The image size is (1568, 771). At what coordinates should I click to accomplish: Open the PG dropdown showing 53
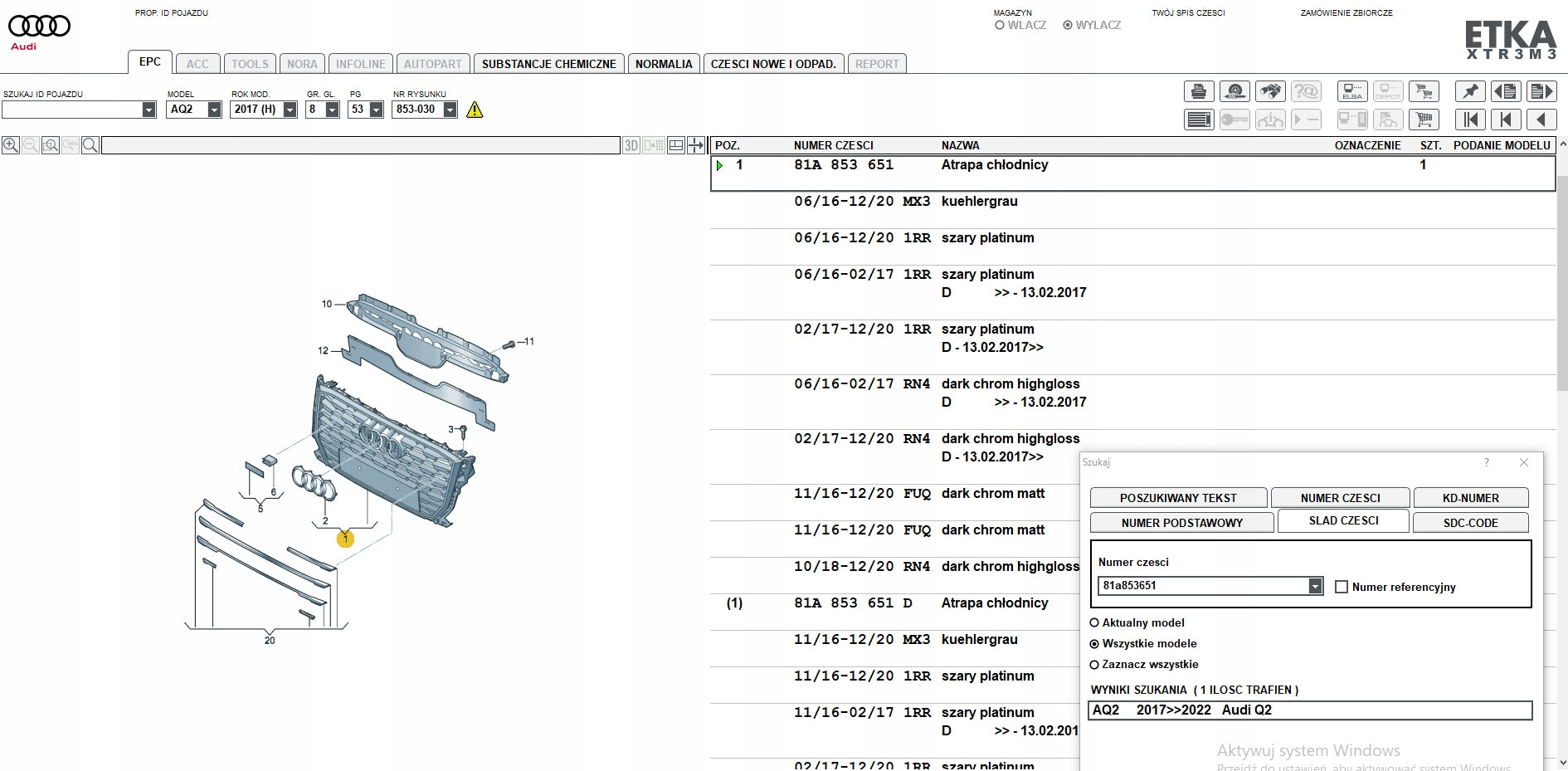click(x=376, y=110)
